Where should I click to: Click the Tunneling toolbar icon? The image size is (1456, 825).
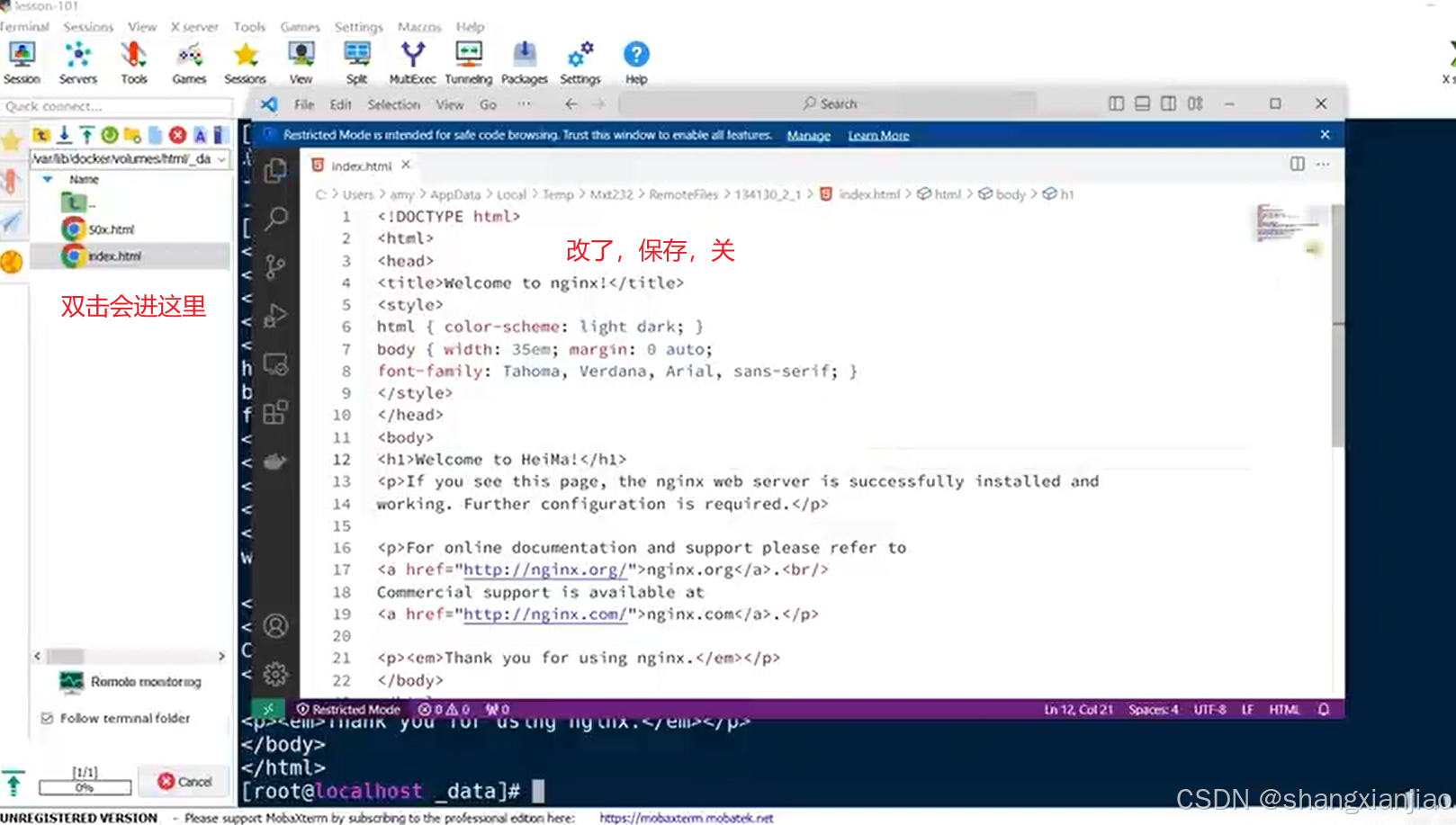coord(469,63)
